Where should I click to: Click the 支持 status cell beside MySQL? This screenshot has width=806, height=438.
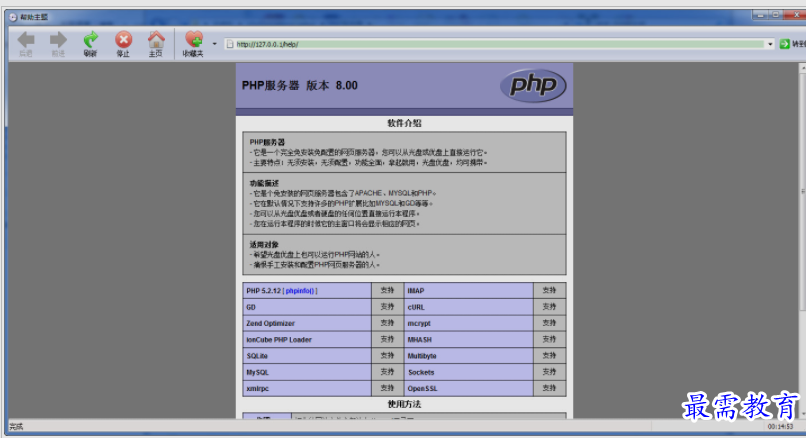pyautogui.click(x=388, y=372)
